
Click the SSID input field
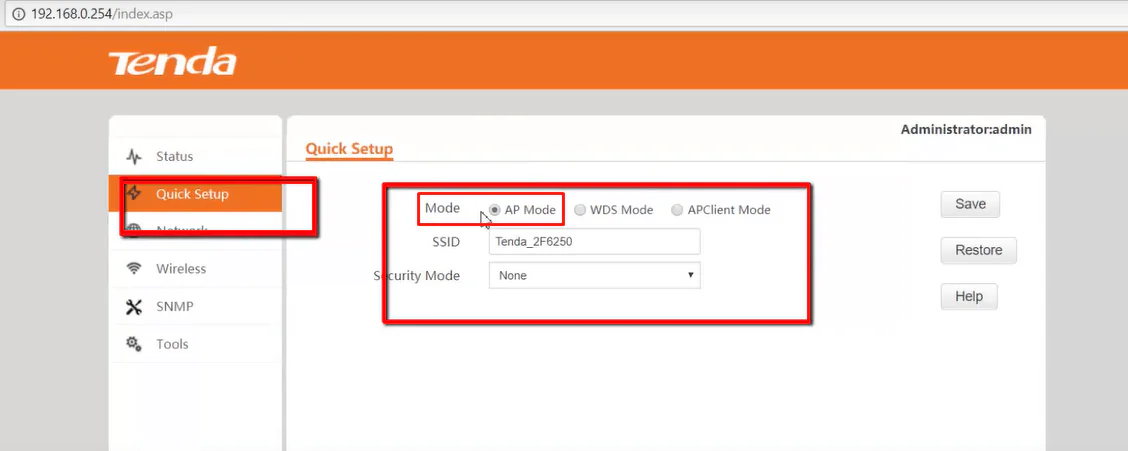pos(594,242)
